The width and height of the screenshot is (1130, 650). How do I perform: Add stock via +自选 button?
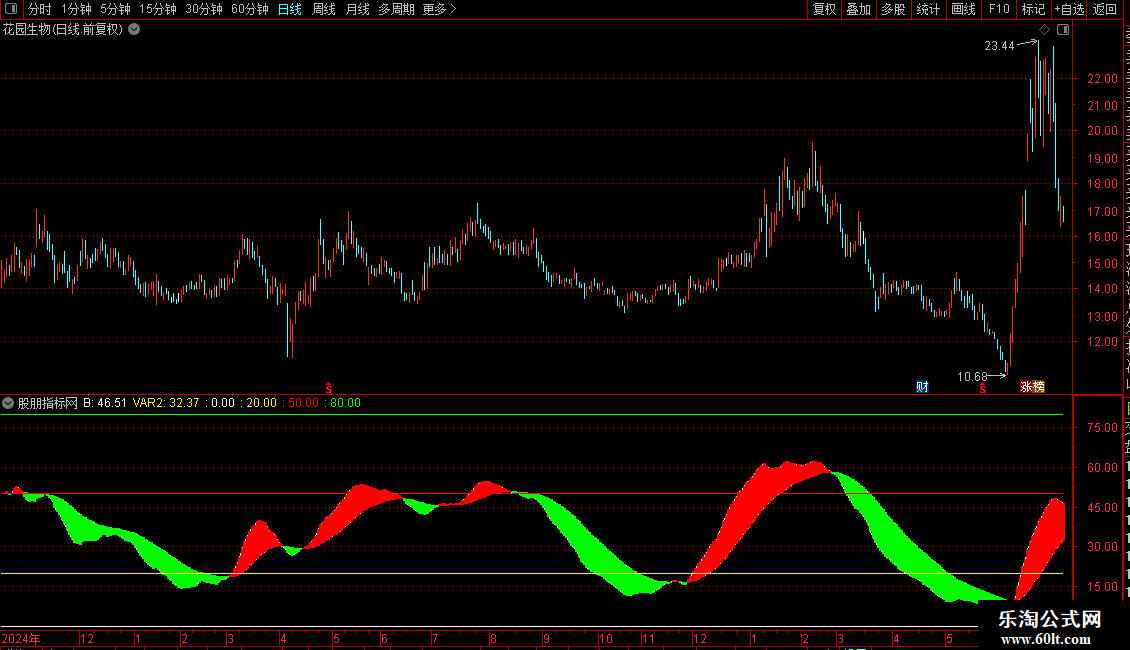click(1069, 9)
